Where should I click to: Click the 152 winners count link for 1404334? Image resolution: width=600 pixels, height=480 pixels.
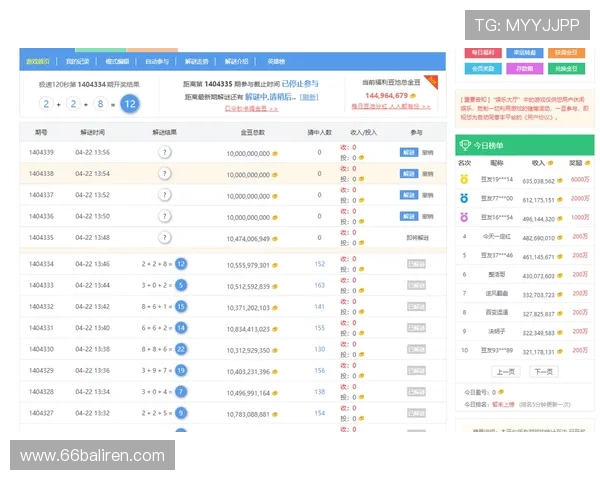pyautogui.click(x=320, y=264)
